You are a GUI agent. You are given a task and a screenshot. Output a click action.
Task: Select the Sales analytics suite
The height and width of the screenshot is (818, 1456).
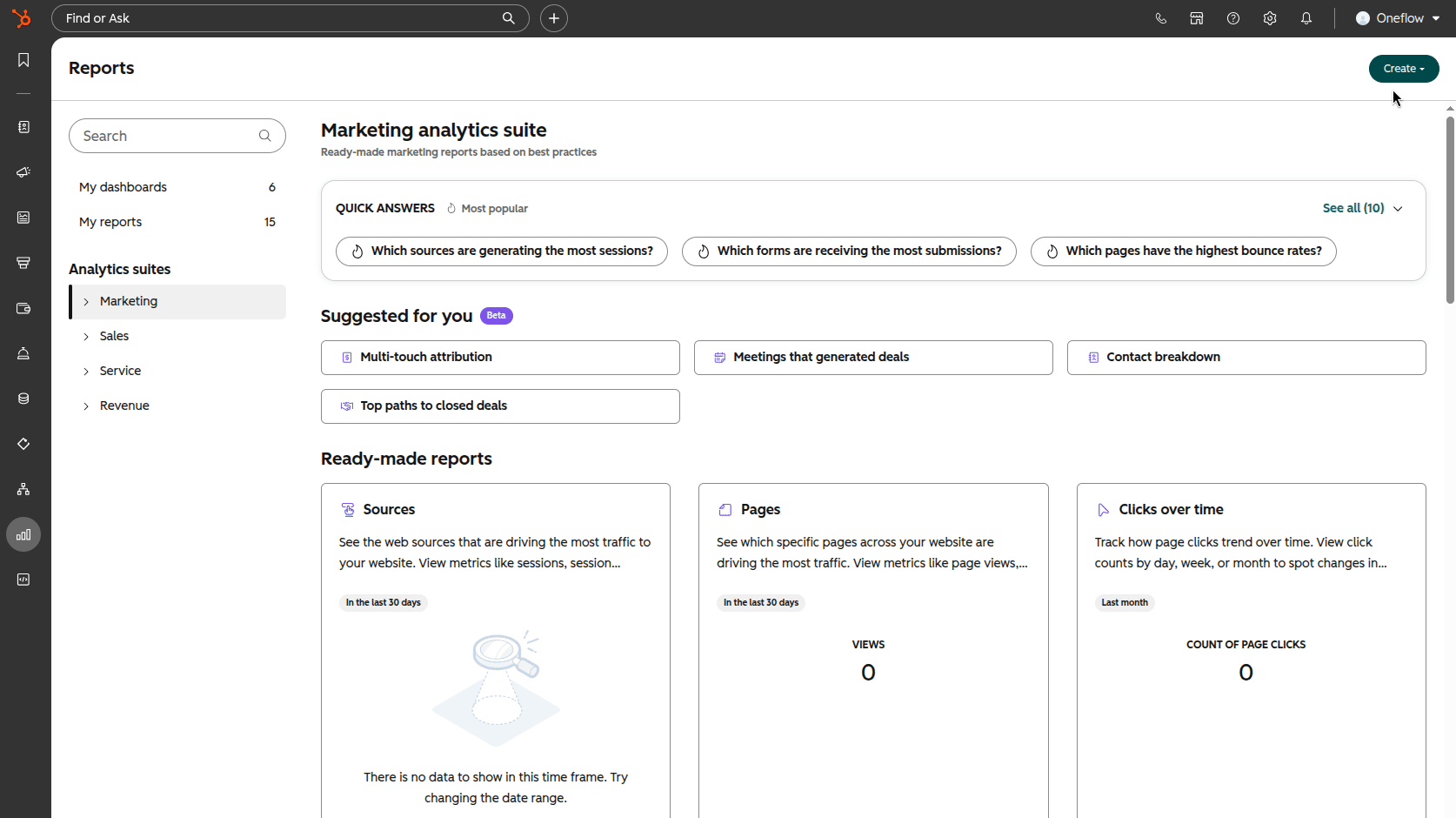[177, 337]
